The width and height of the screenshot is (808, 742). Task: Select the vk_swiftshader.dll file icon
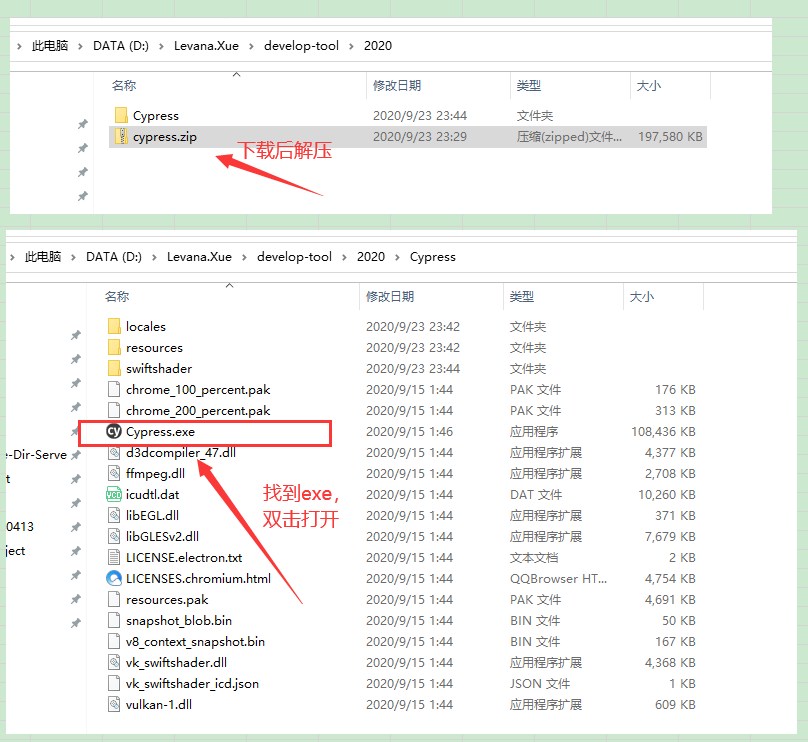(114, 663)
